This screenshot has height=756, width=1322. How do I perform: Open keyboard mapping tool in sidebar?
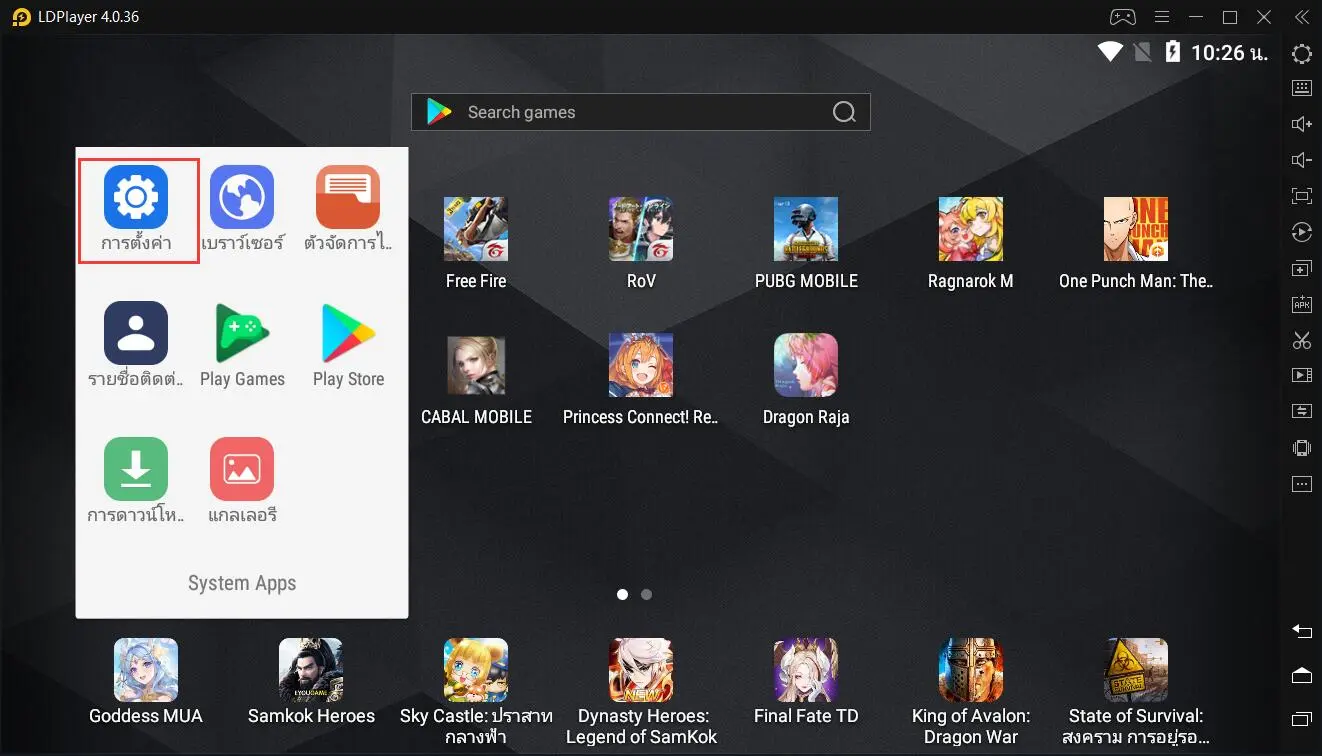click(1302, 88)
